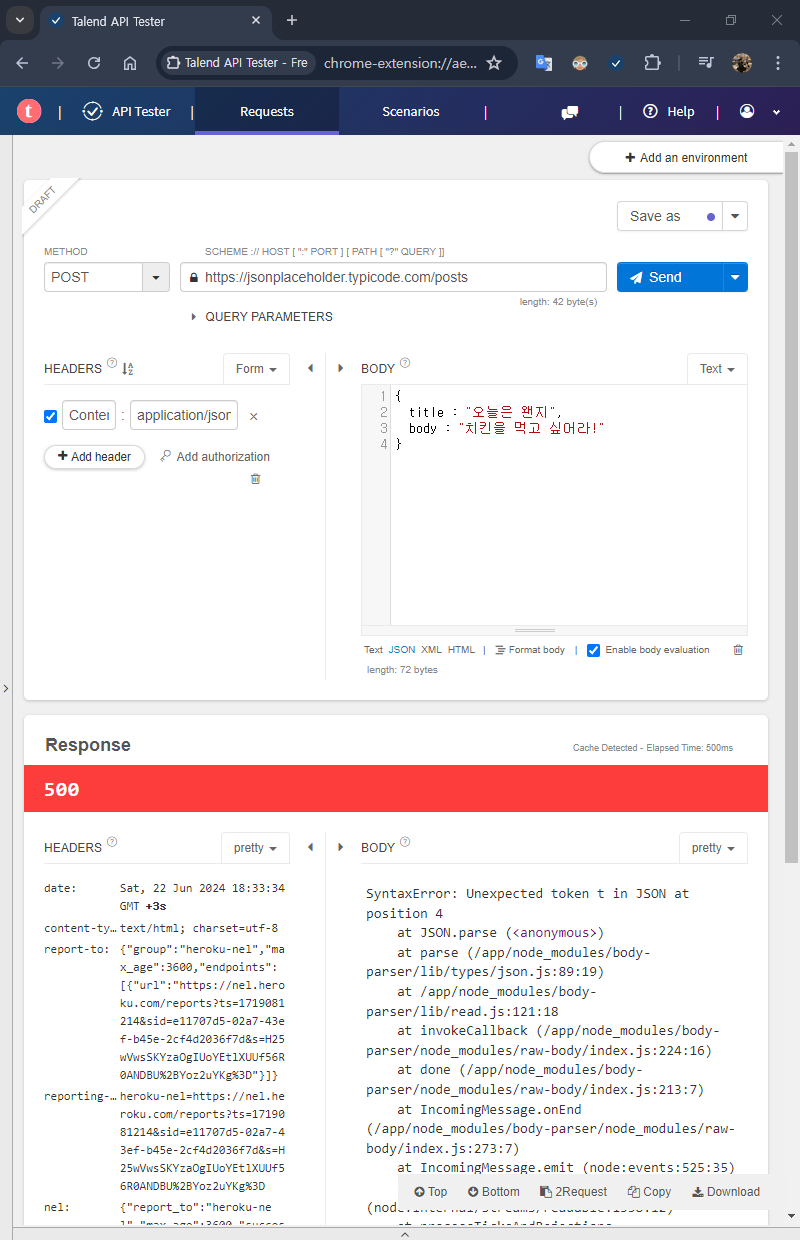Viewport: 800px width, 1240px height.
Task: Click the 2Request button
Action: point(573,1192)
